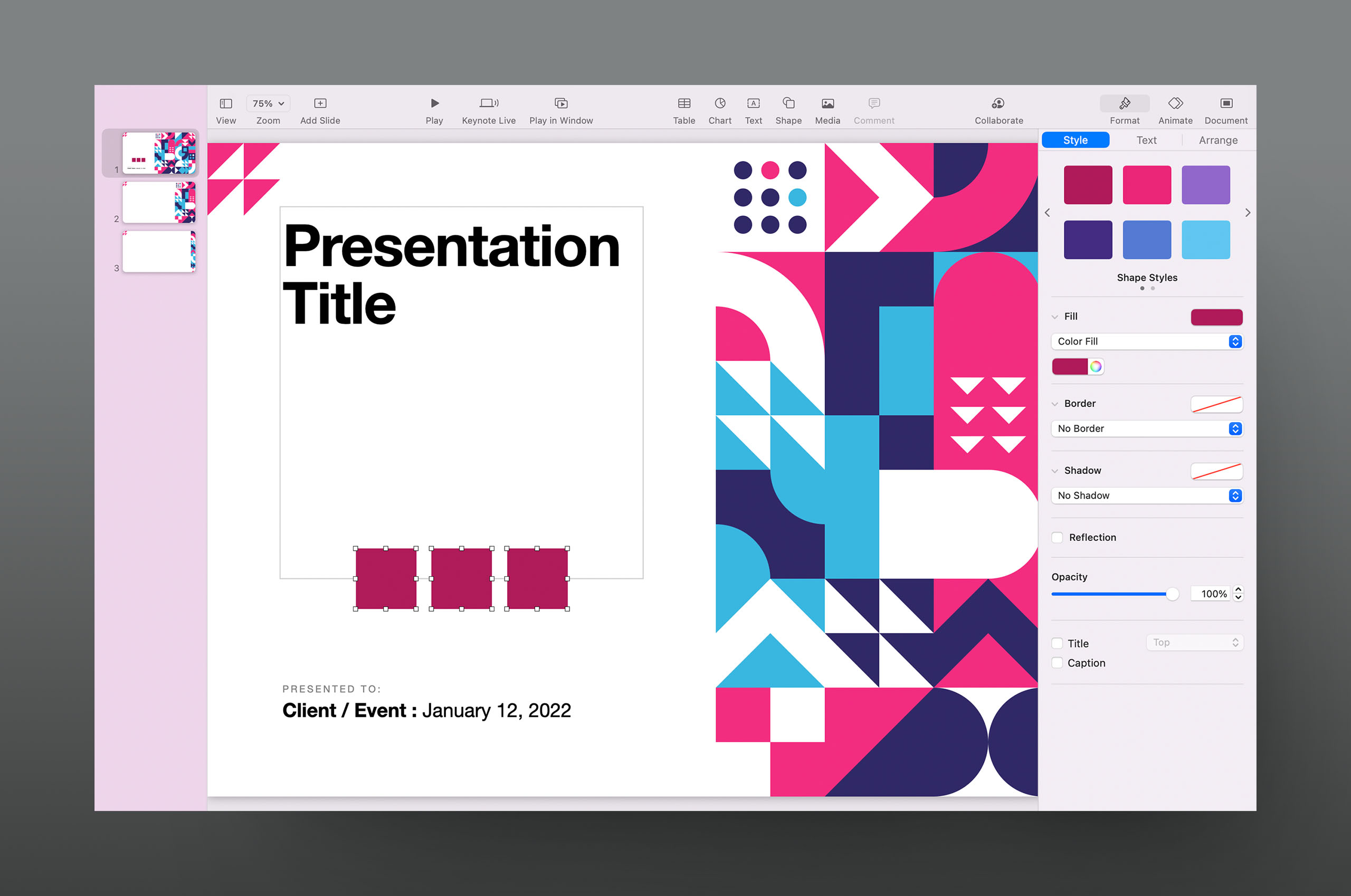1351x896 pixels.
Task: Open the No Shadow dropdown
Action: coord(1146,495)
